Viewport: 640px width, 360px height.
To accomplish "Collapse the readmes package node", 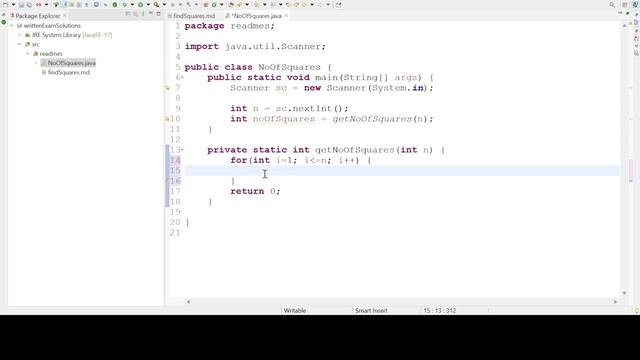I will pyautogui.click(x=28, y=53).
